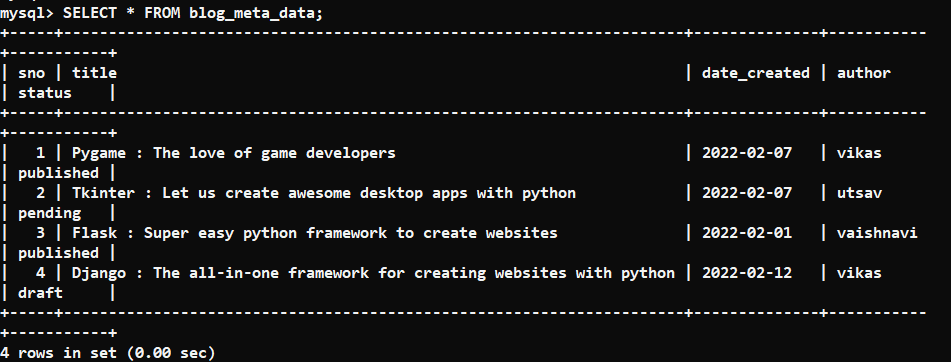Screen dimensions: 951x362
Task: Click the author 'utsav'
Action: click(x=859, y=193)
